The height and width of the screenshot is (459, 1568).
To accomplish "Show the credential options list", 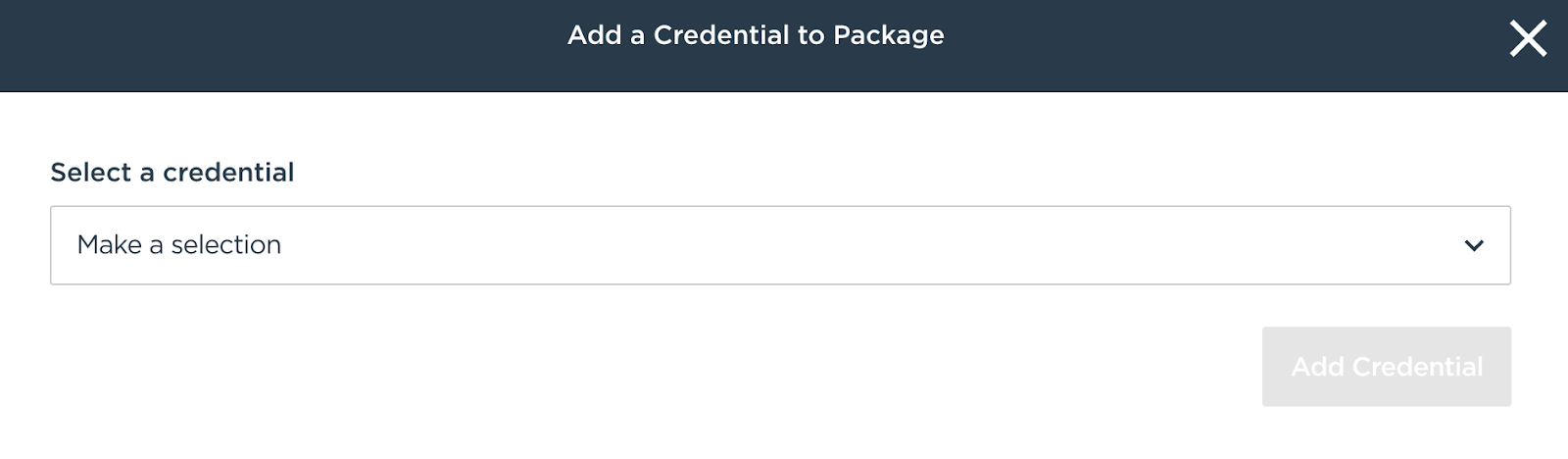I will tap(780, 245).
